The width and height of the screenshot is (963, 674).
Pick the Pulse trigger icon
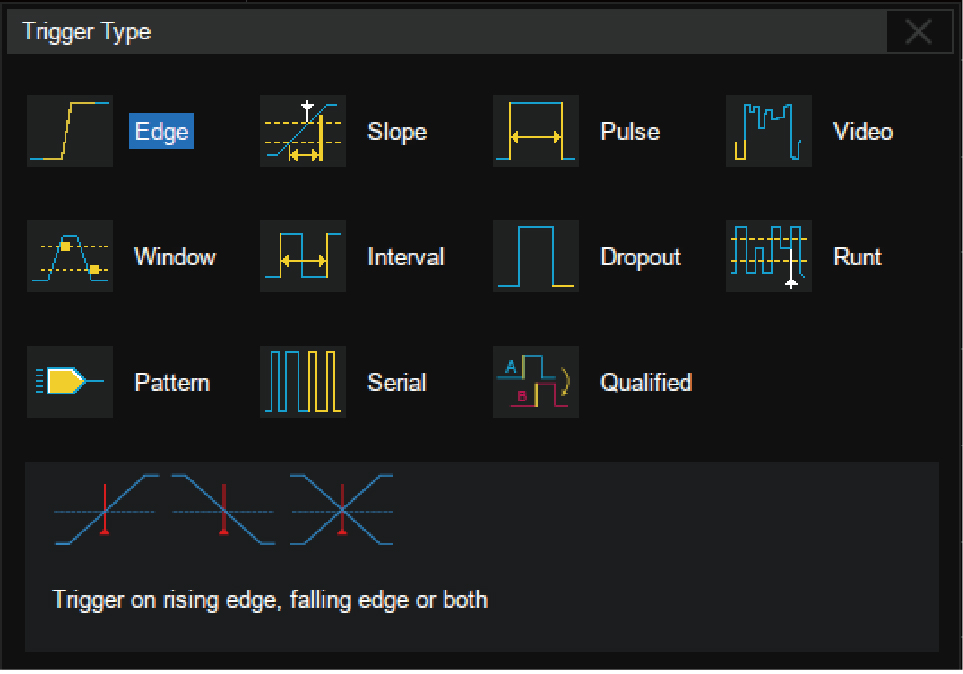click(535, 131)
